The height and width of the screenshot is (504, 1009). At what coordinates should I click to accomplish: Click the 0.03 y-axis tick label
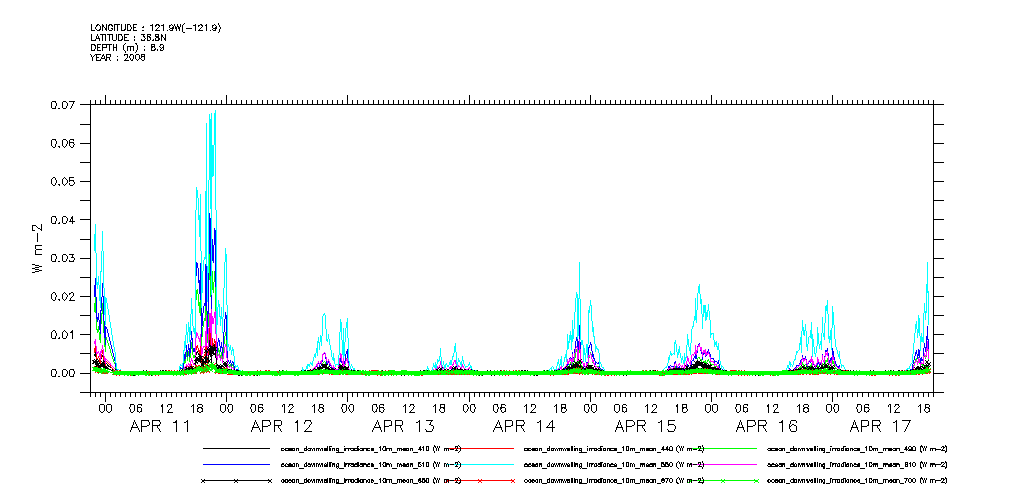click(63, 258)
